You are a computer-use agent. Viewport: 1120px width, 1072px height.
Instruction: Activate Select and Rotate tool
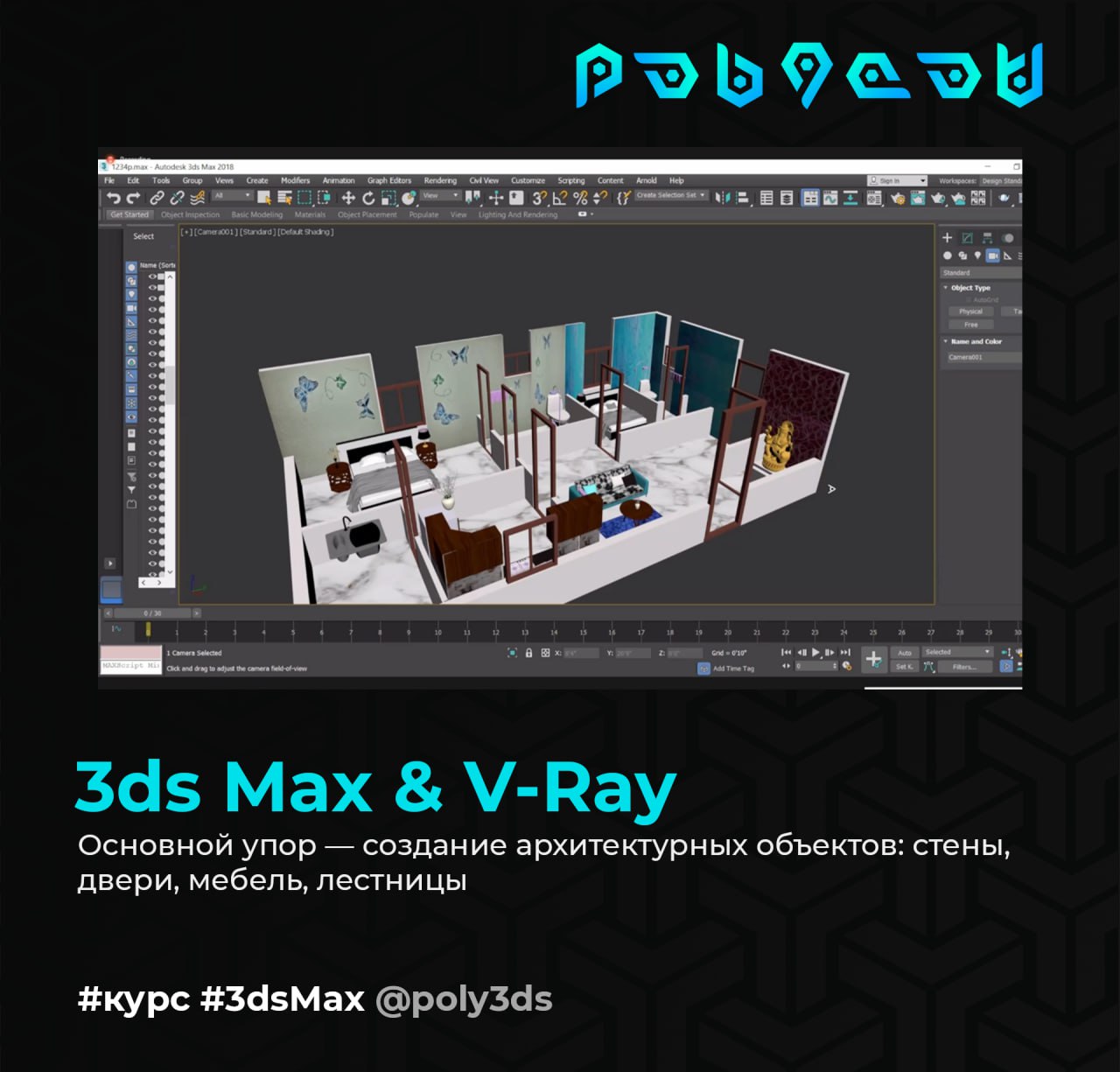pos(368,198)
